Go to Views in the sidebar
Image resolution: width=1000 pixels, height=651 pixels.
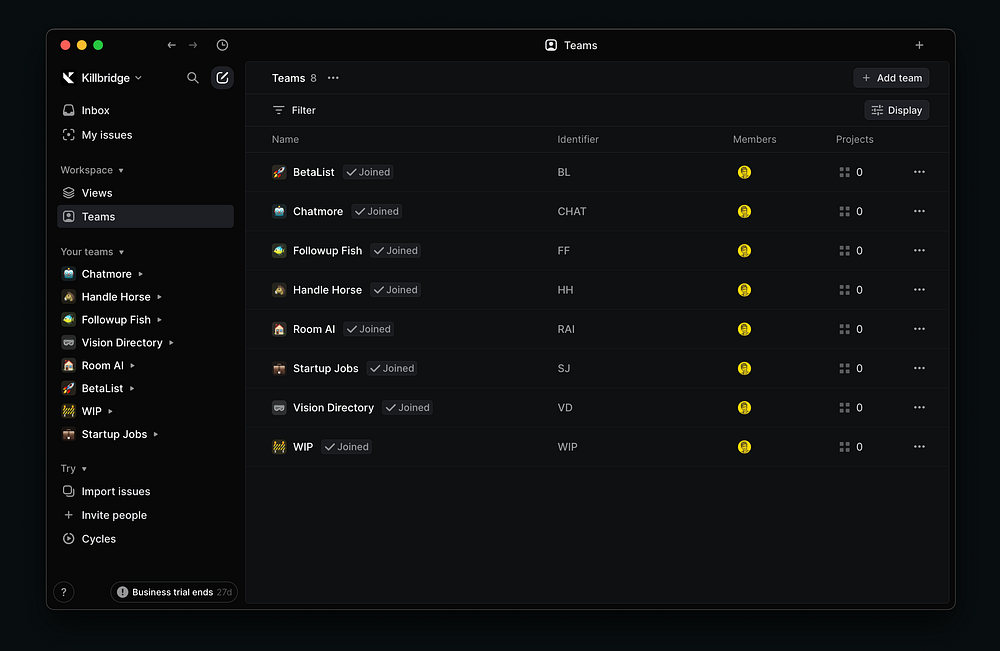tap(96, 193)
